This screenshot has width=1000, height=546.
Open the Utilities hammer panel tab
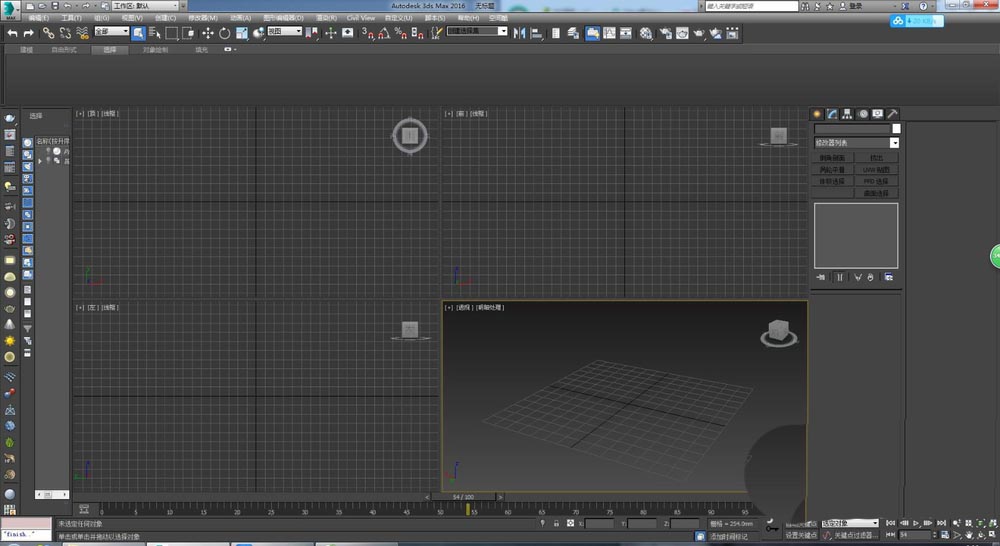coord(892,114)
